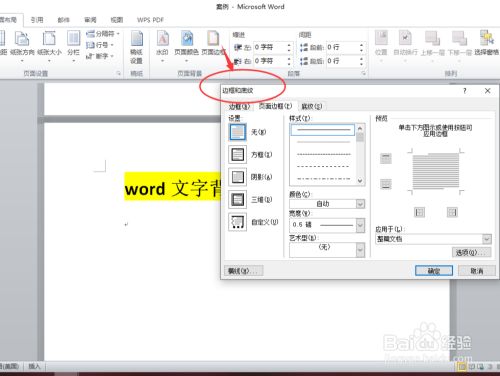The height and width of the screenshot is (376, 500).
Task: Open the 视图 ribbon tab
Action: (117, 20)
